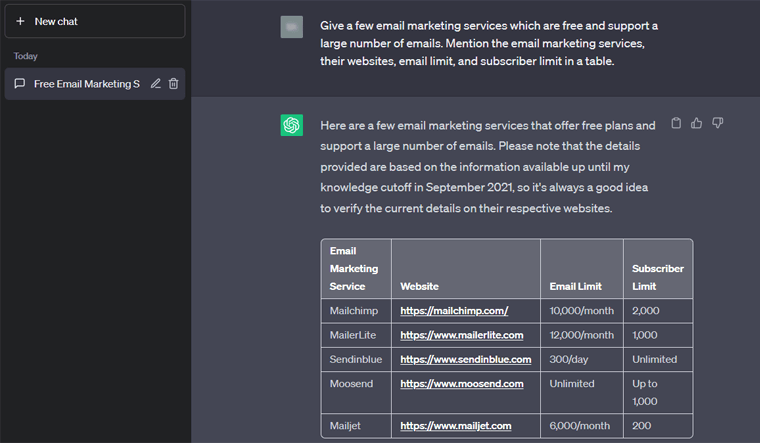Click the plus icon beside New chat
The height and width of the screenshot is (443, 760).
[x=20, y=21]
